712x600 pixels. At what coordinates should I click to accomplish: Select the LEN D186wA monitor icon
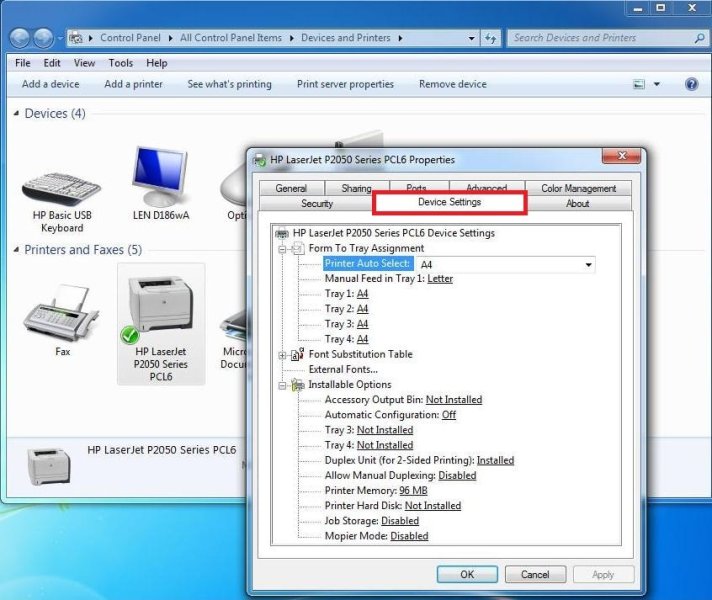(160, 176)
